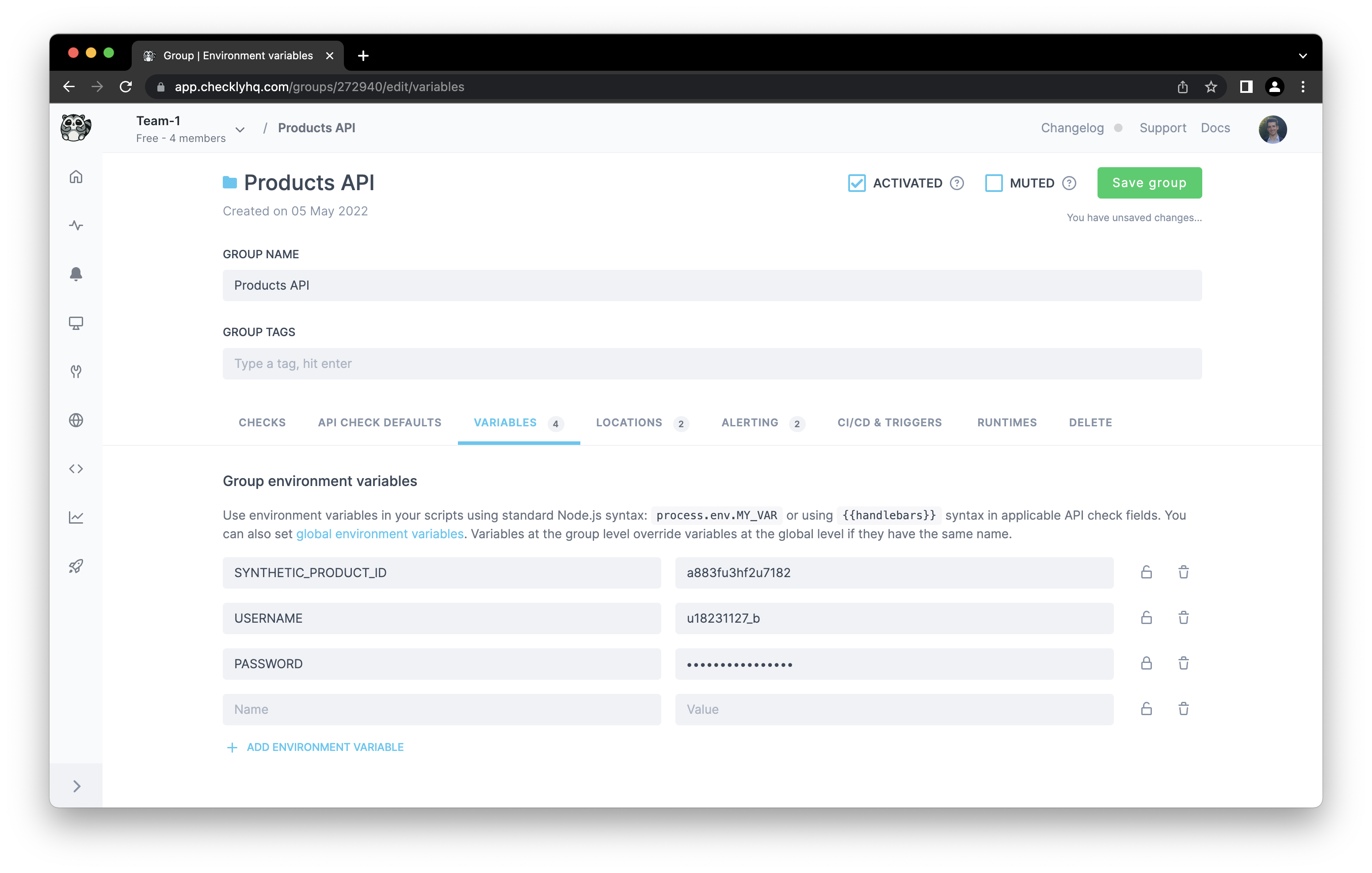The height and width of the screenshot is (873, 1372).
Task: Open the rocket icon in sidebar
Action: click(x=76, y=566)
